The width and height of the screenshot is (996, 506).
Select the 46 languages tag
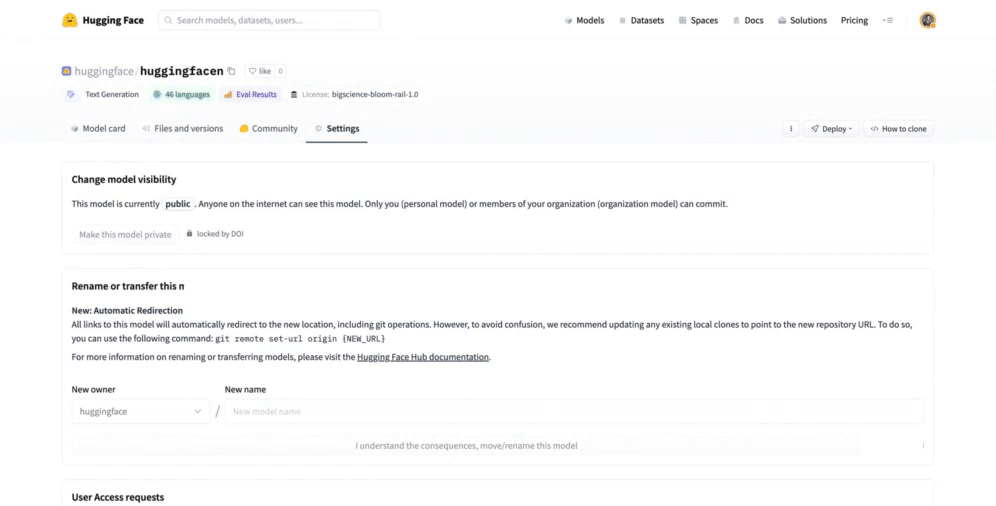pos(181,95)
